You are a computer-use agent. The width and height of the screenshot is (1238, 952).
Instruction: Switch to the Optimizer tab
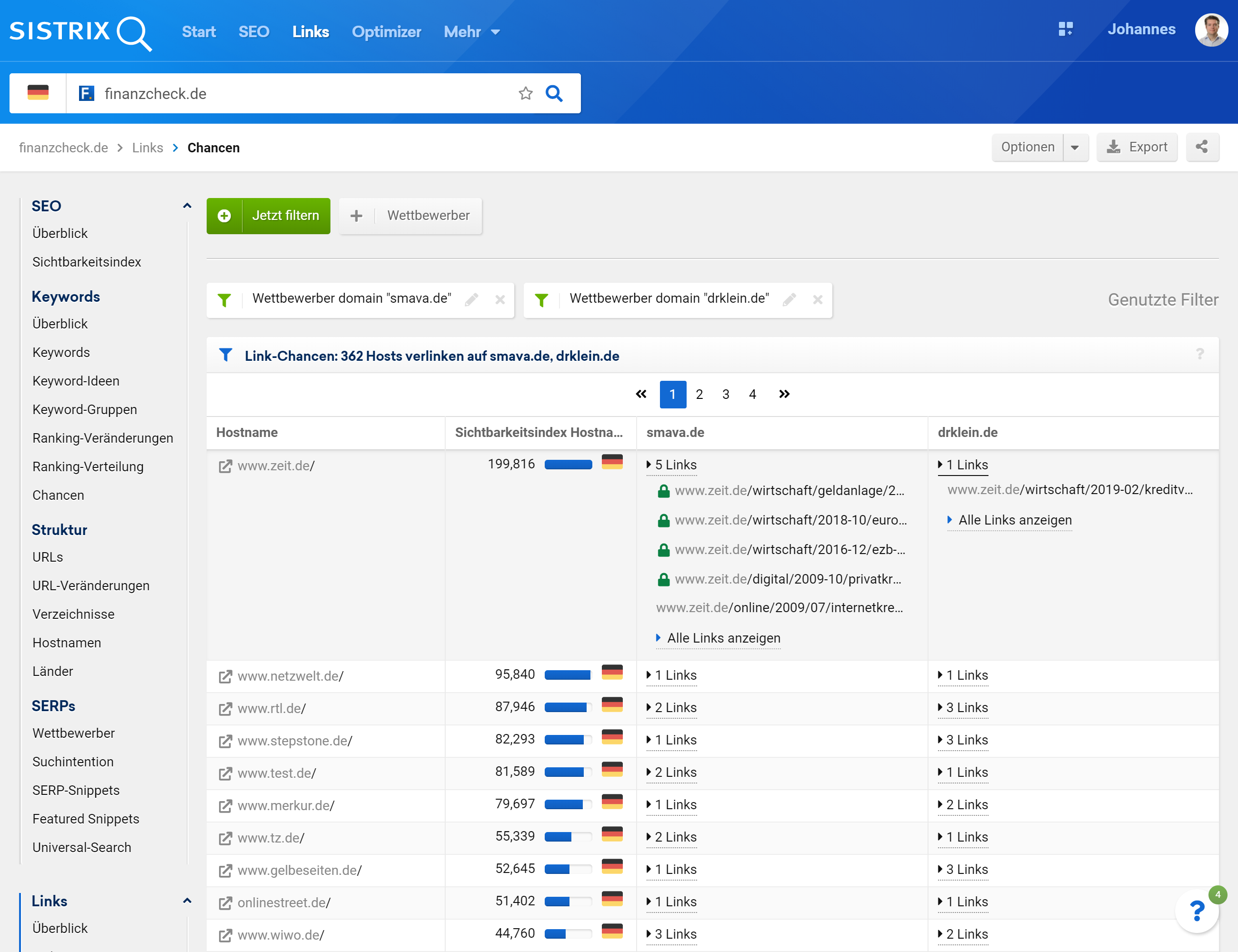pyautogui.click(x=386, y=32)
